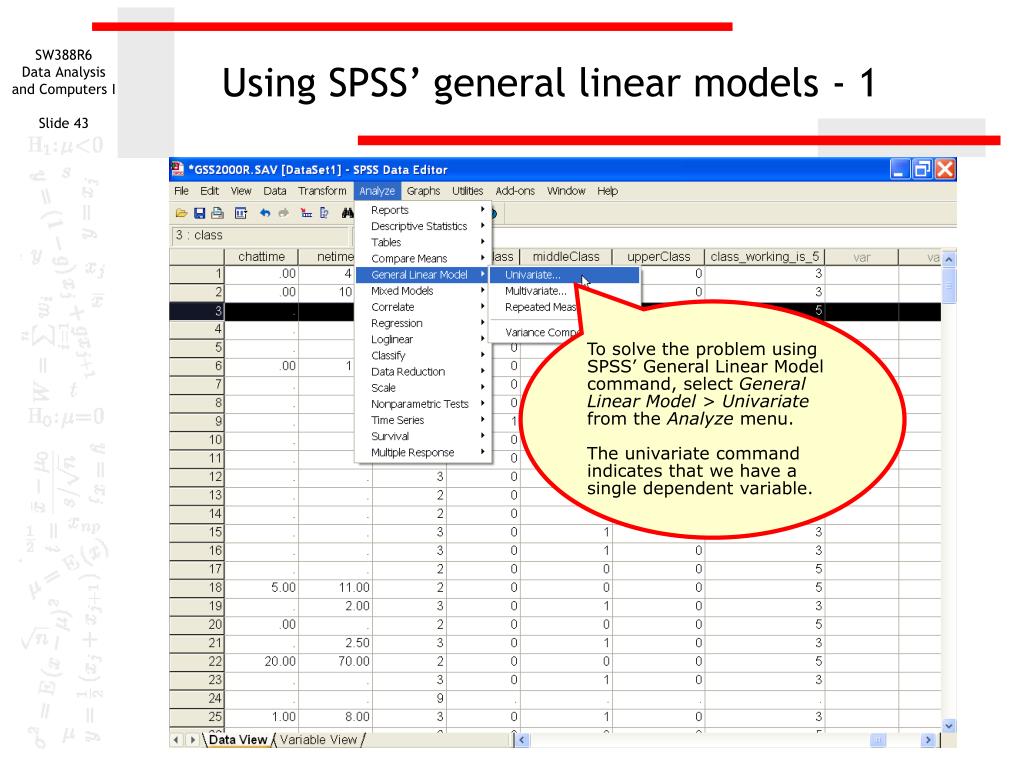Screen dimensions: 1024x768
Task: Click the horizontal scrollbar right arrow
Action: coord(928,740)
